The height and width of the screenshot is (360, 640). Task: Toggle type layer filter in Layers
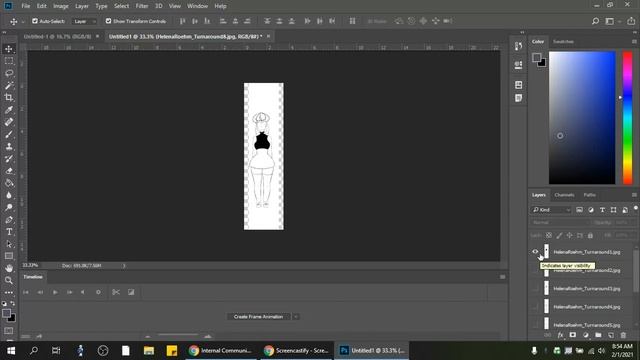tap(602, 210)
